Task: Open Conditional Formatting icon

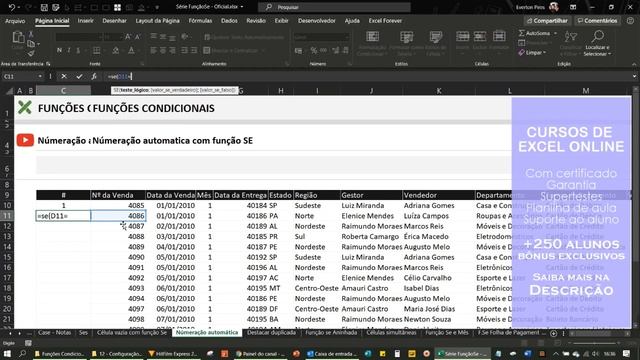Action: [x=372, y=37]
